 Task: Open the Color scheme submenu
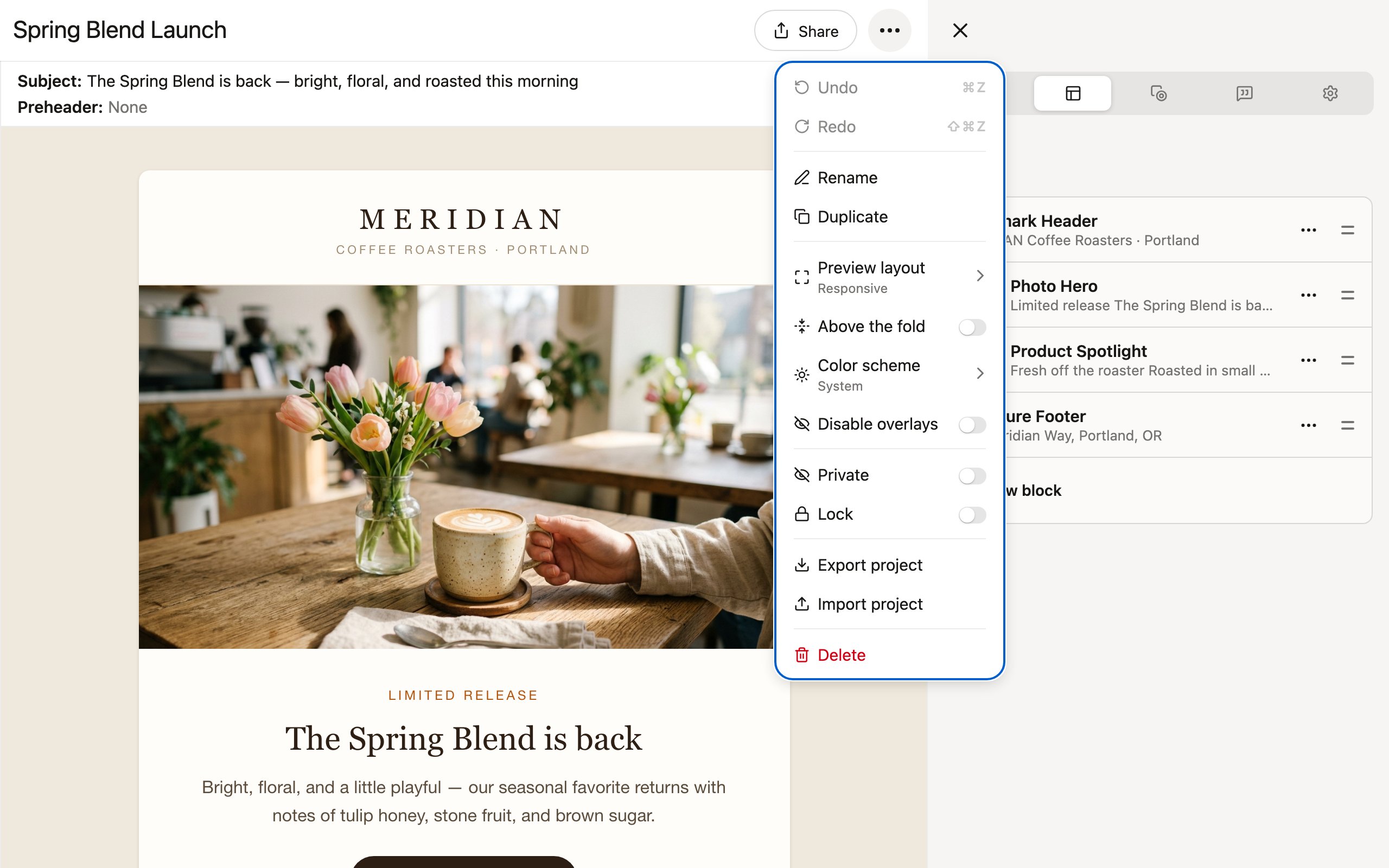tap(889, 374)
